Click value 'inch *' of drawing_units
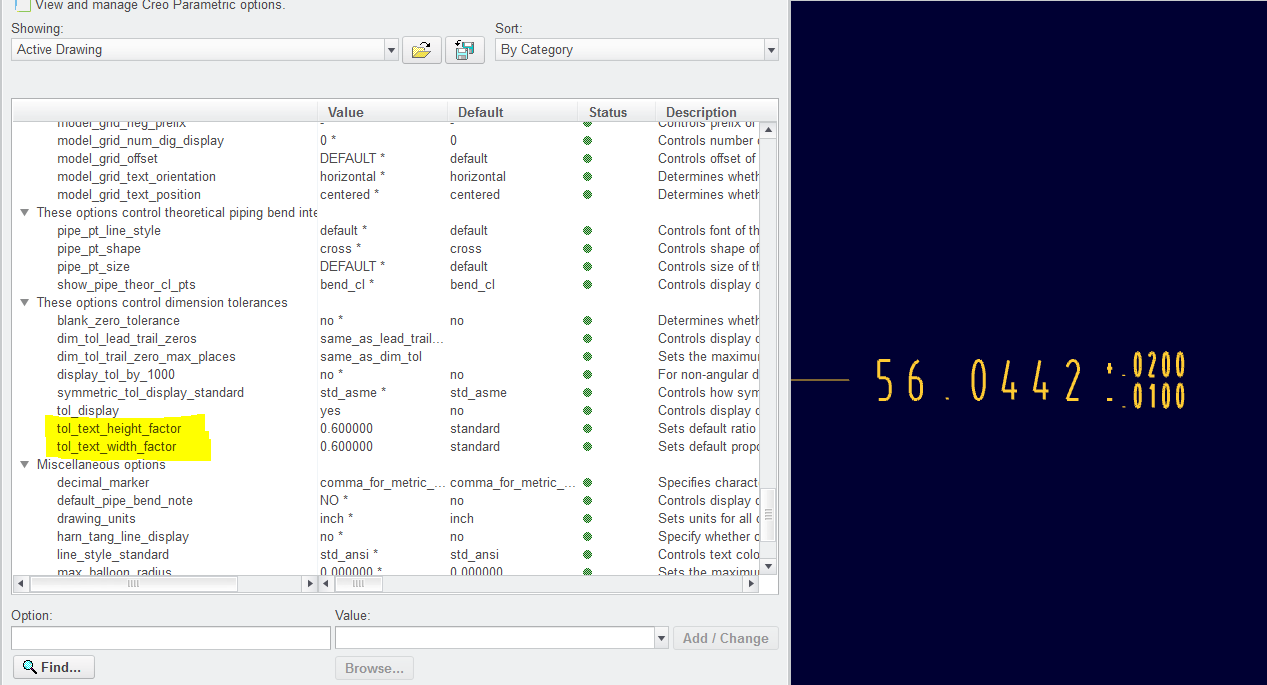Screen dimensions: 1267x685 click(336, 519)
